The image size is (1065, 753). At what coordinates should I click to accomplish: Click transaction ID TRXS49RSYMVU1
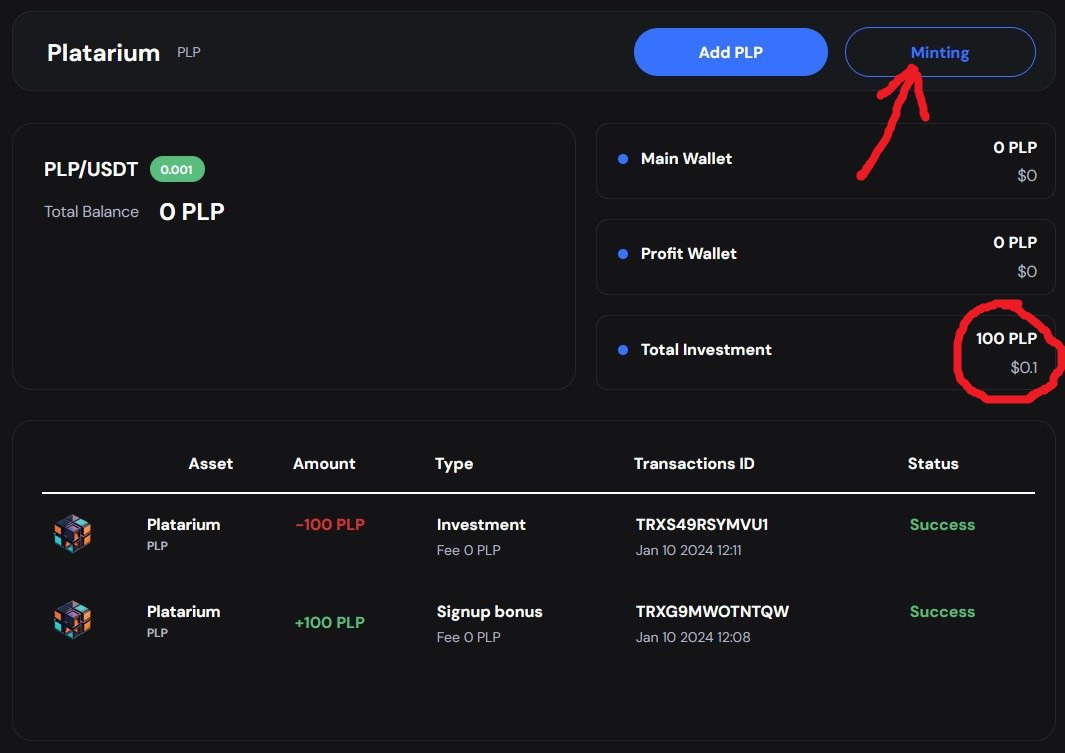pyautogui.click(x=702, y=524)
